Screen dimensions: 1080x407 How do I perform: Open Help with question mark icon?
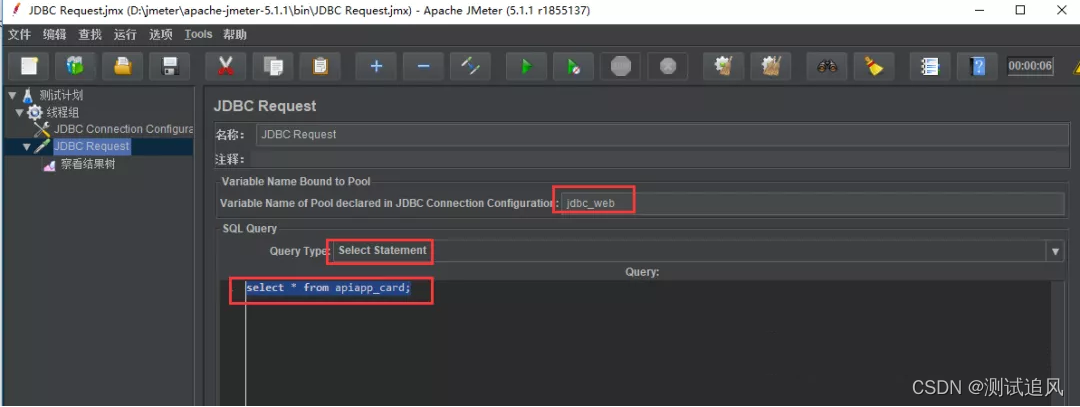(977, 66)
